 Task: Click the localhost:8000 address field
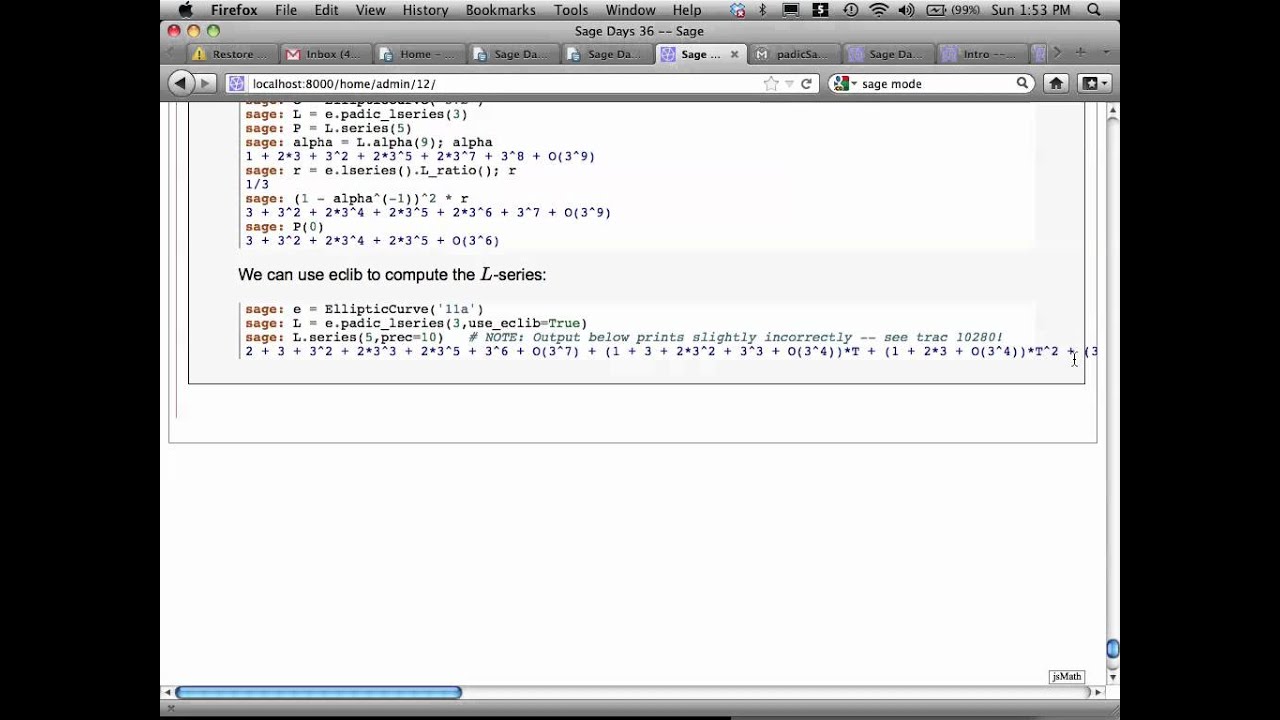point(500,84)
